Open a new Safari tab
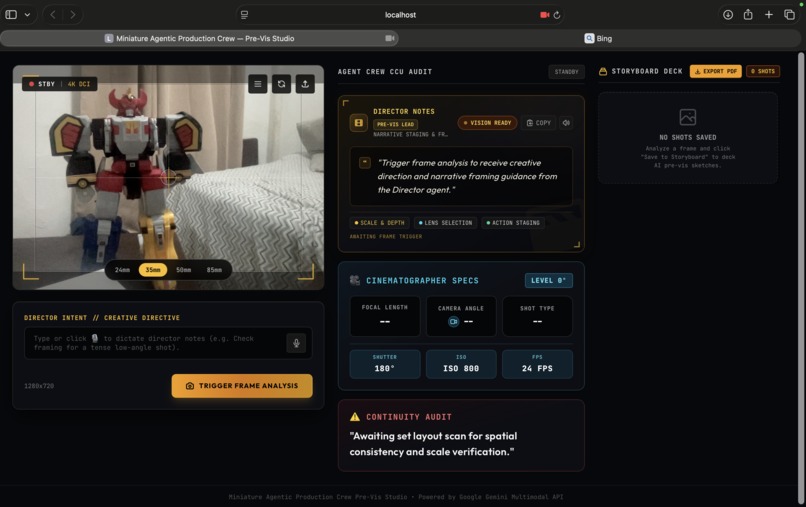The image size is (806, 507). pyautogui.click(x=768, y=14)
